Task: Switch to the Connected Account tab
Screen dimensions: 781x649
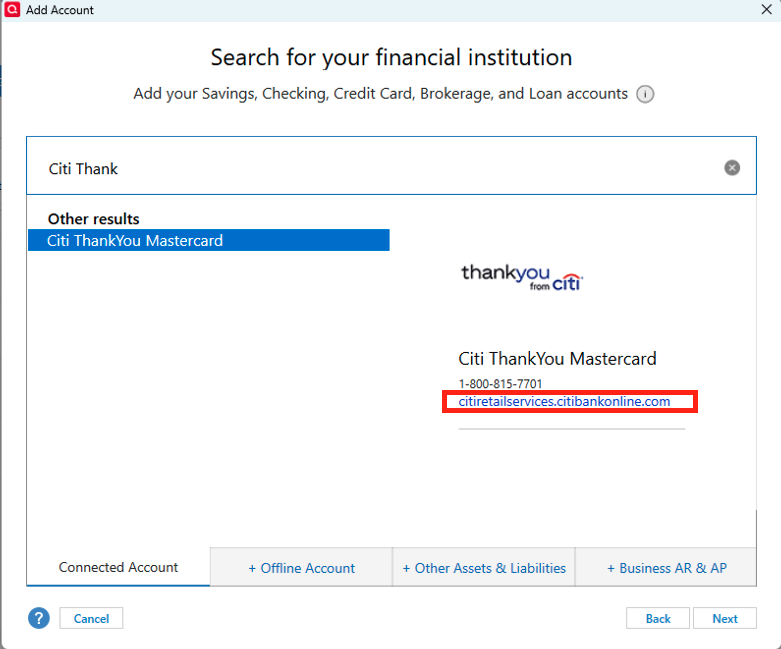Action: (119, 567)
